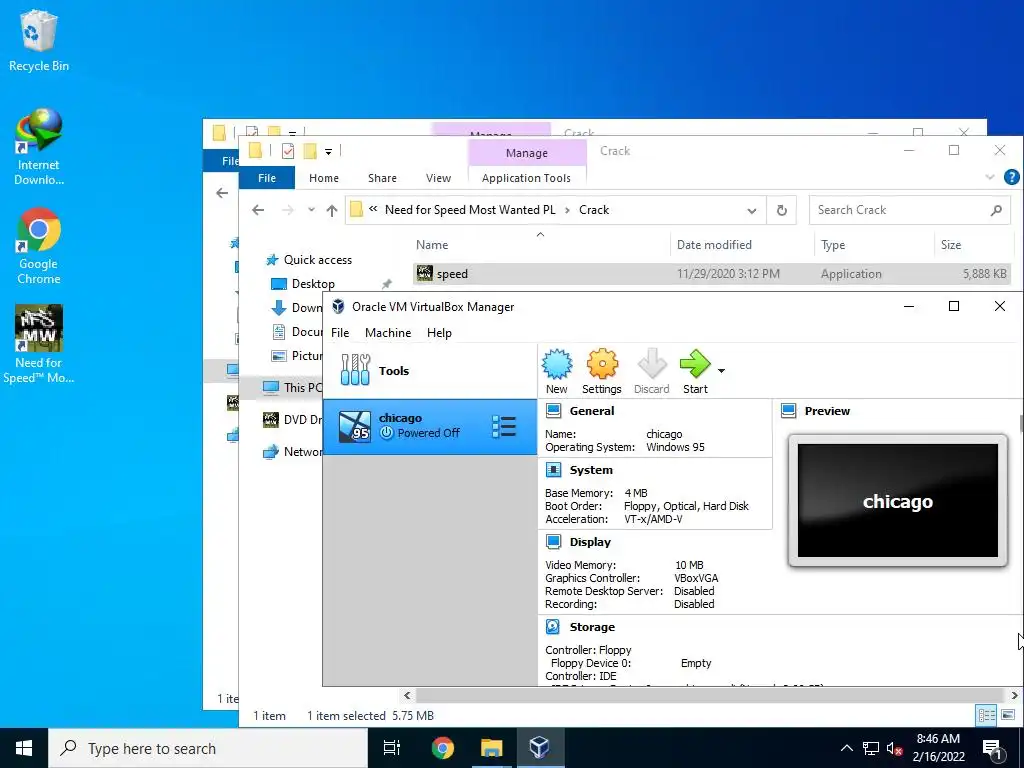The height and width of the screenshot is (768, 1024).
Task: Click the New virtual machine icon
Action: click(556, 372)
